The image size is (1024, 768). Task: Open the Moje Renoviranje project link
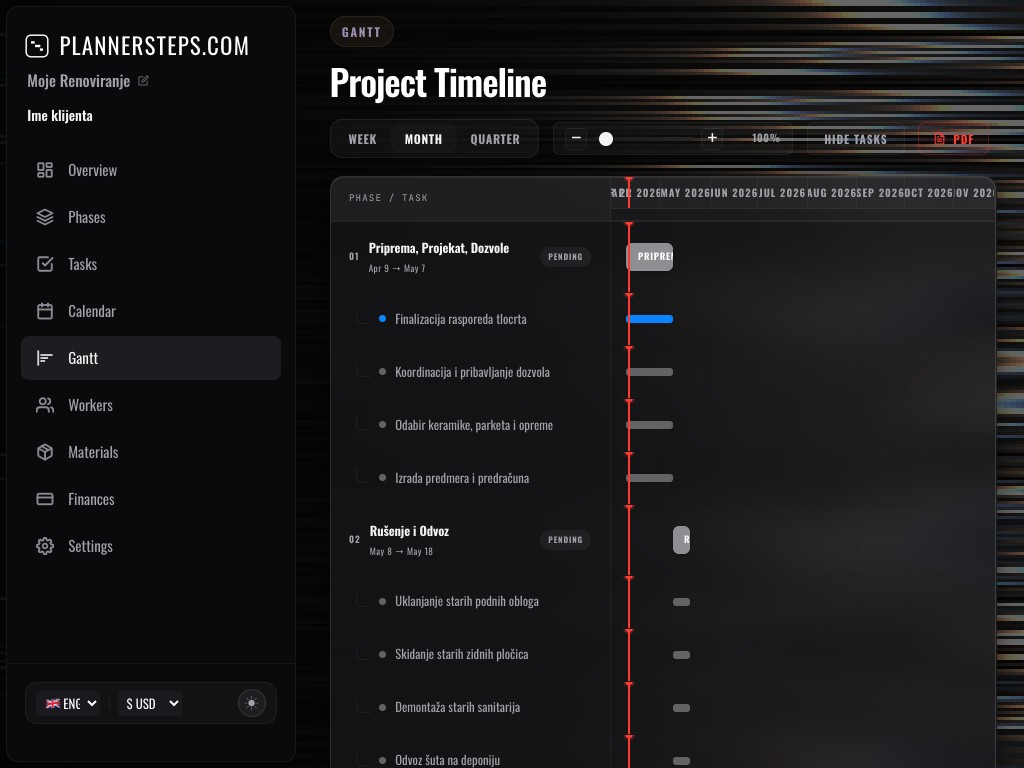pos(79,81)
